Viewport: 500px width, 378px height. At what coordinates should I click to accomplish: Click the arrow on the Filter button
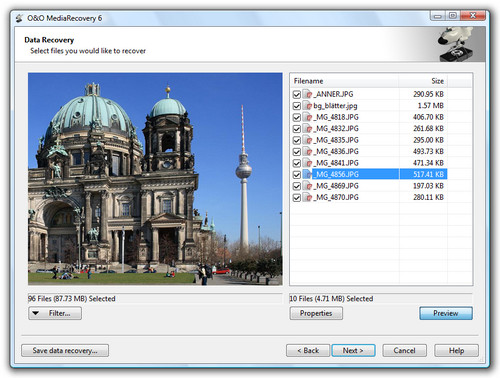point(36,313)
